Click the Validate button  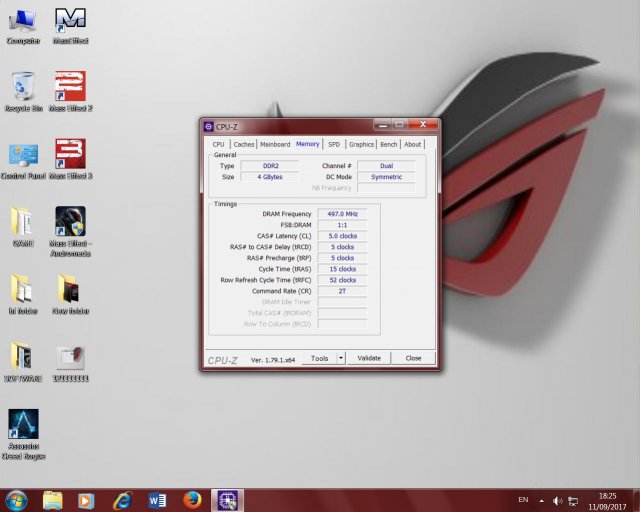[x=369, y=358]
